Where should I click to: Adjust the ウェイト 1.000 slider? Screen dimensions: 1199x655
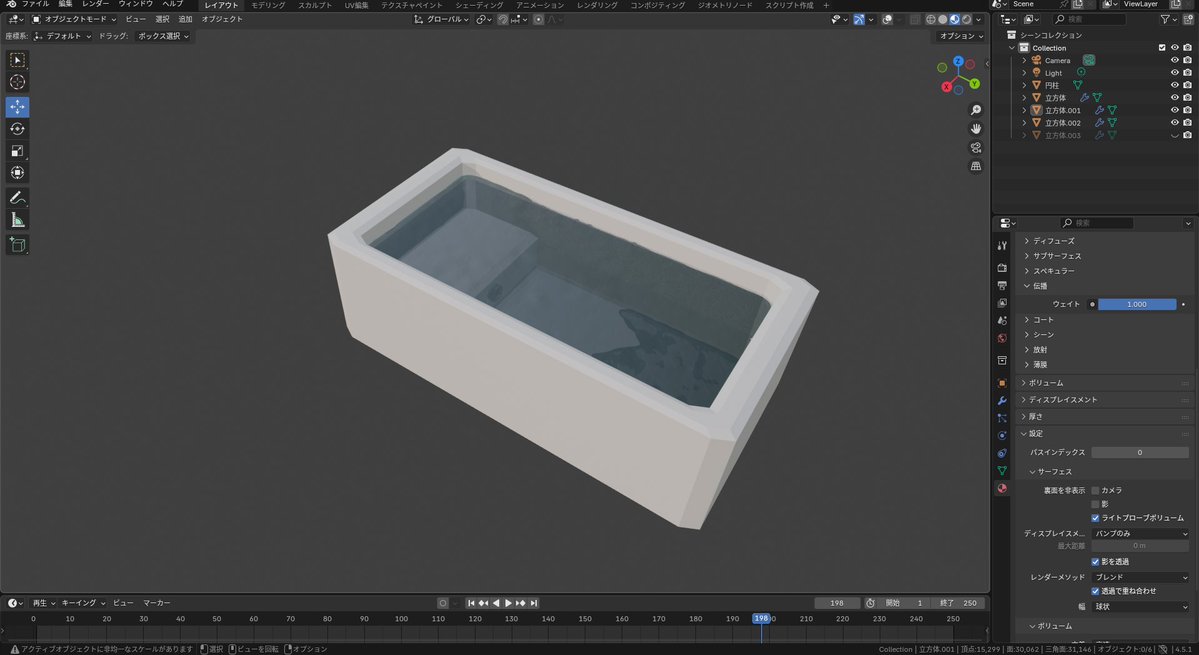coord(1137,304)
